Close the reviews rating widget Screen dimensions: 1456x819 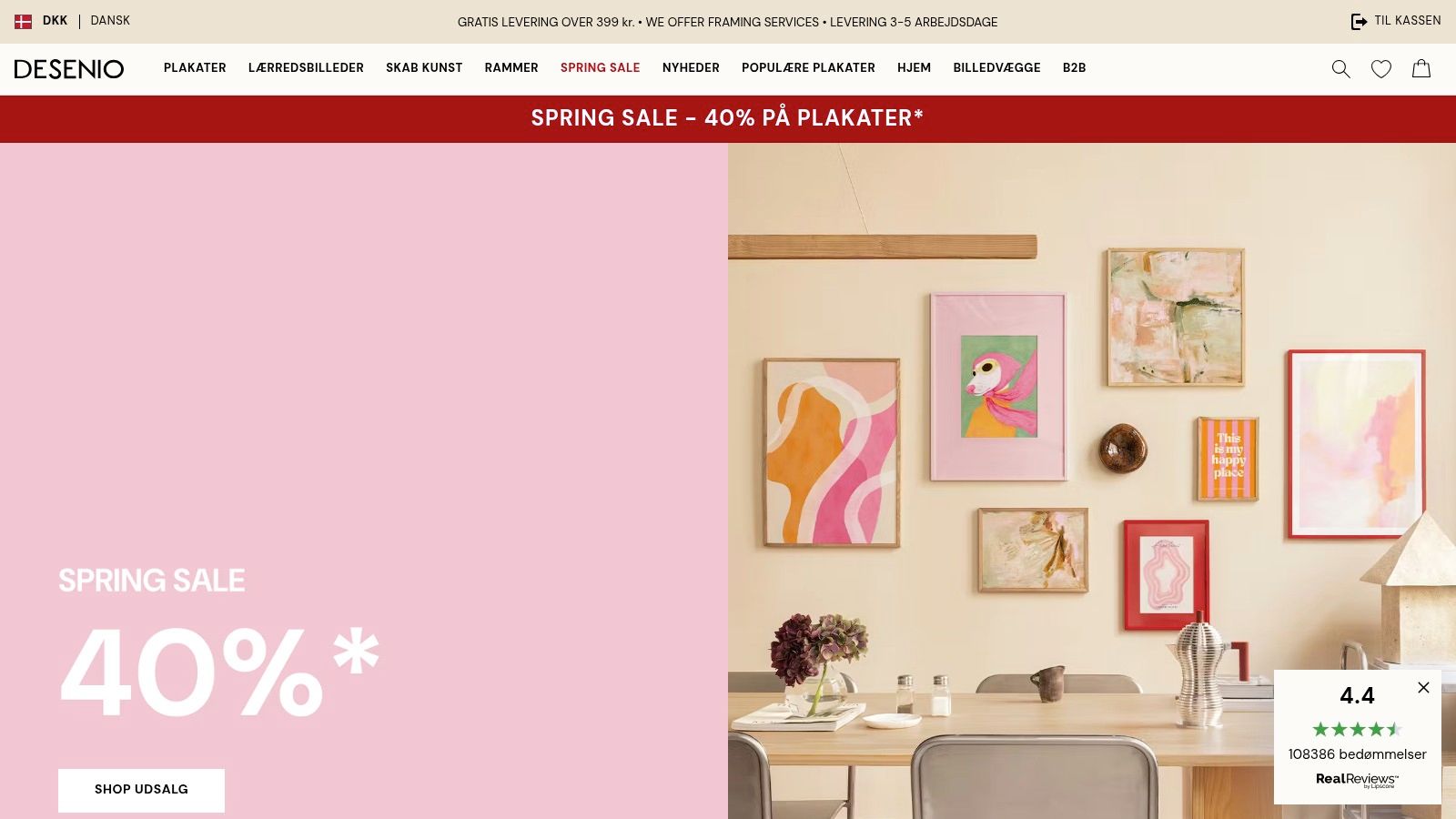coord(1423,688)
